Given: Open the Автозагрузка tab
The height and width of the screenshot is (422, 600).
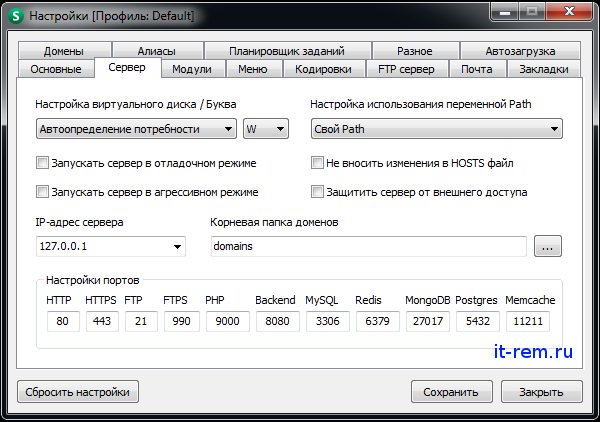Looking at the screenshot, I should click(520, 51).
